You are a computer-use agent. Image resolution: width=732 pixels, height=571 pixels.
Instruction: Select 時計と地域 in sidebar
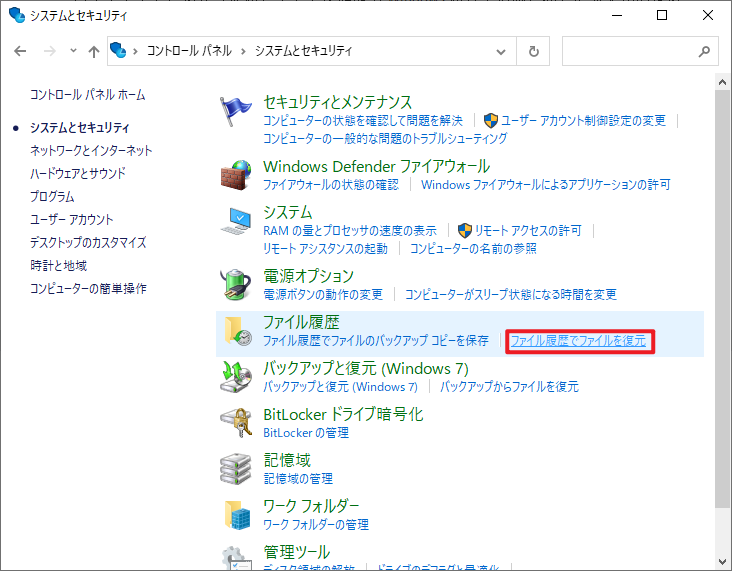59,265
